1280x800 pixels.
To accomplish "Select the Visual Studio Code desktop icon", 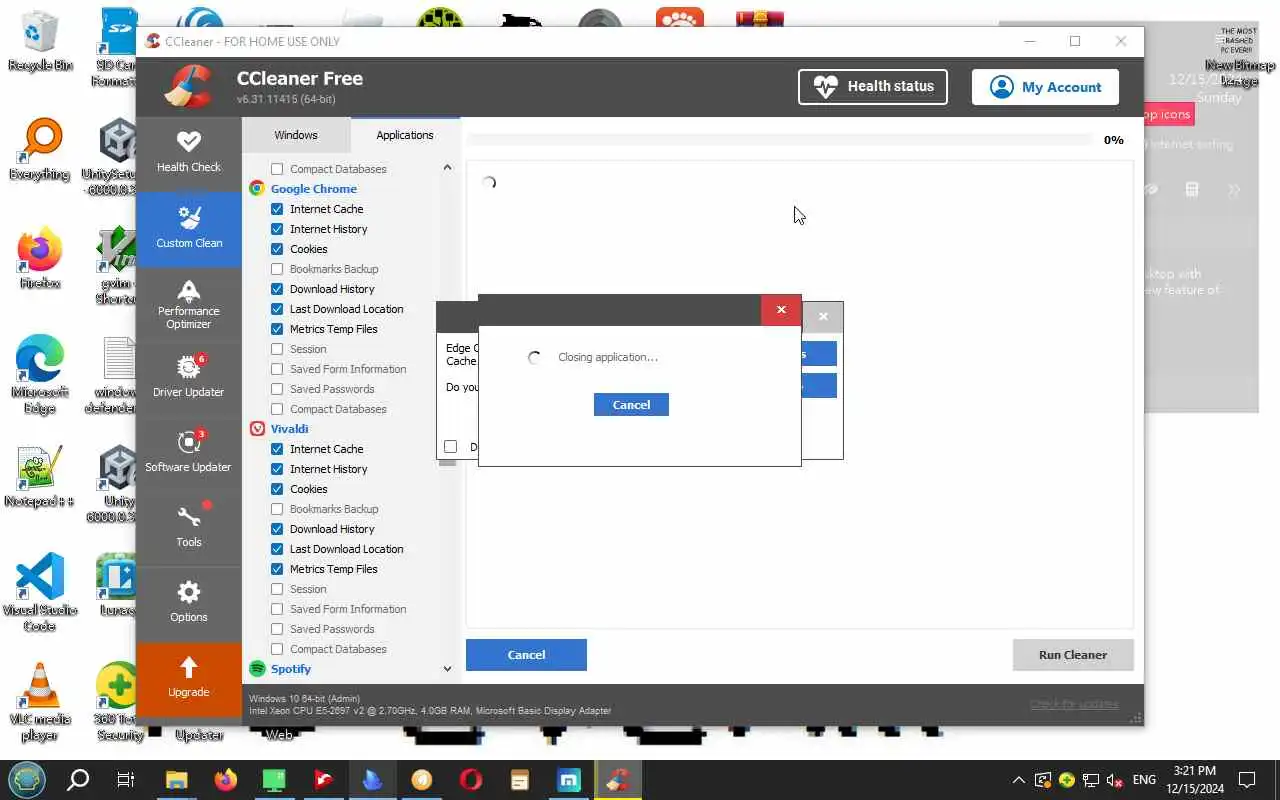I will tap(40, 592).
